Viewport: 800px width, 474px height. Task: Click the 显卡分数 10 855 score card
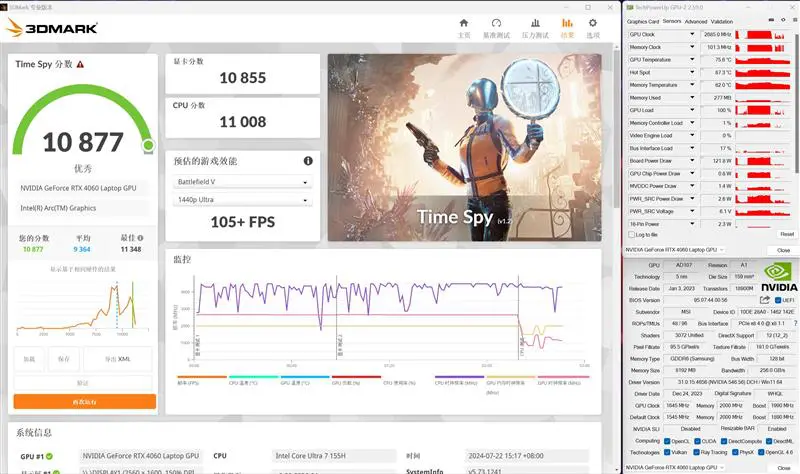242,73
